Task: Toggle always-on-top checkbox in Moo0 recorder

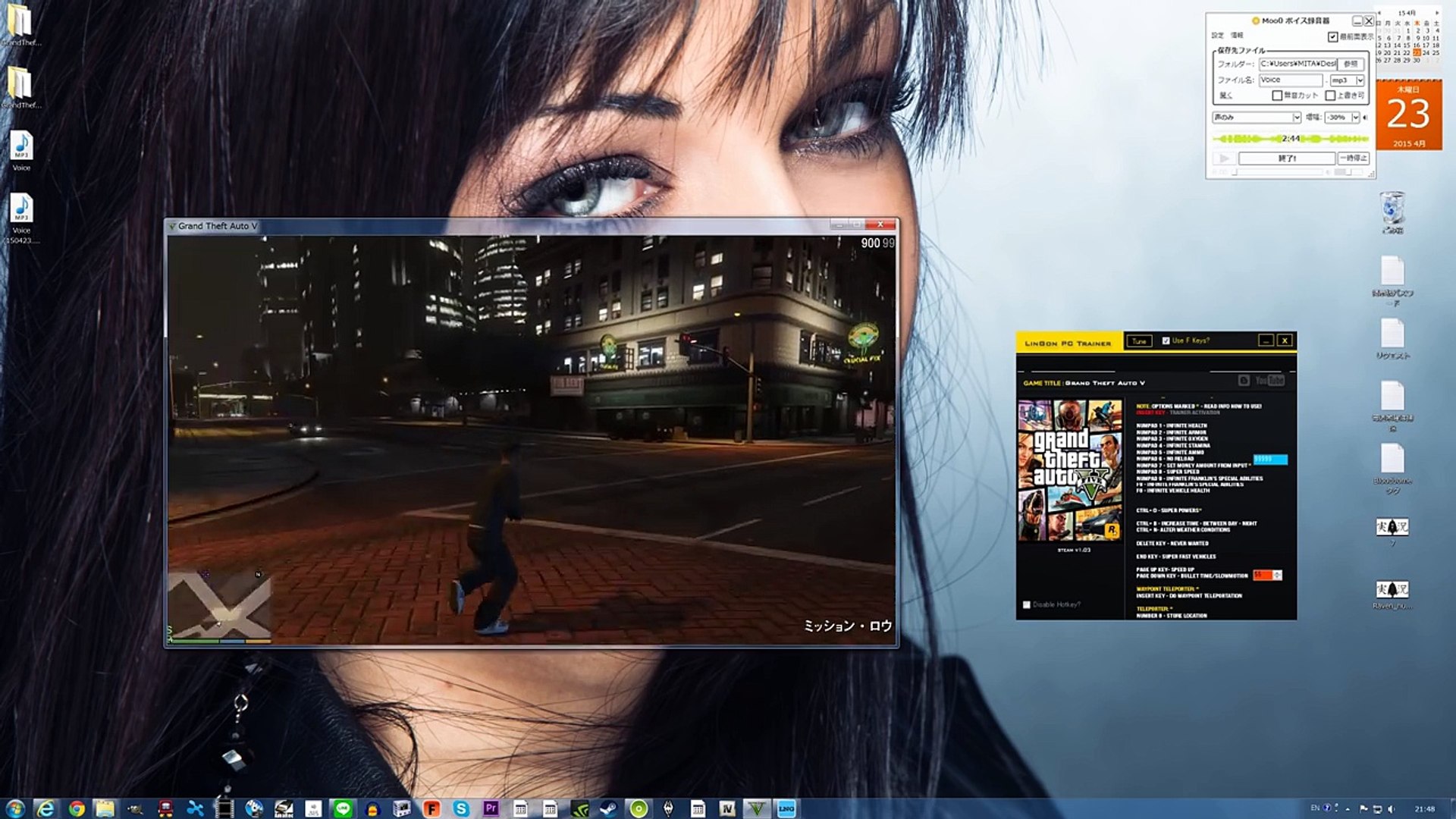Action: pyautogui.click(x=1332, y=36)
